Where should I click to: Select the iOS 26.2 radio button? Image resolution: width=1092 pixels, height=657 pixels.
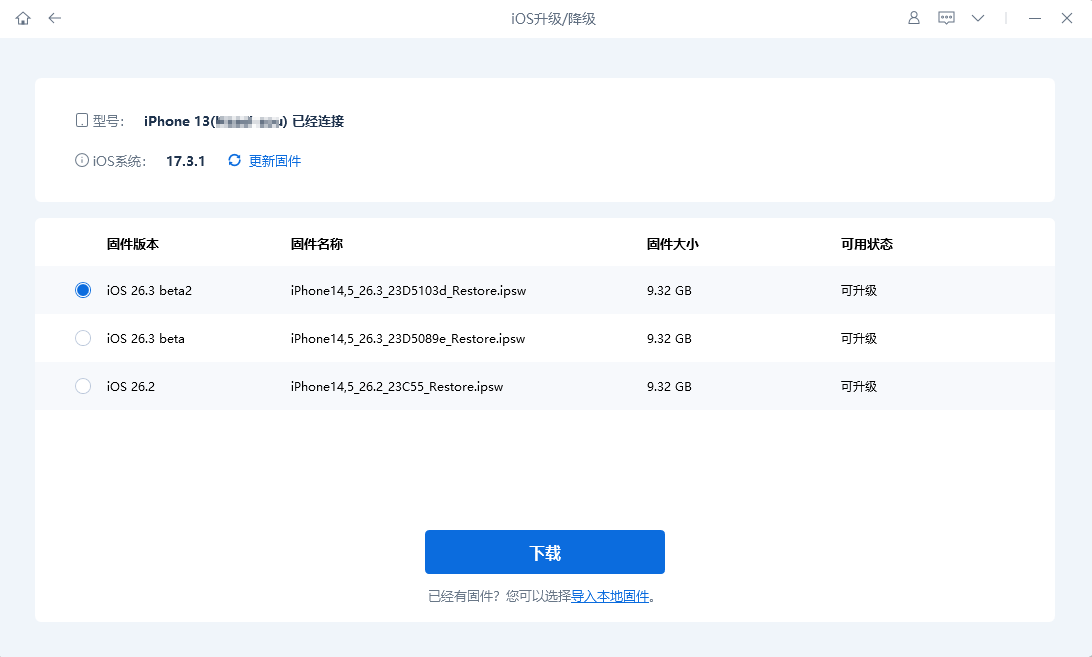(83, 386)
